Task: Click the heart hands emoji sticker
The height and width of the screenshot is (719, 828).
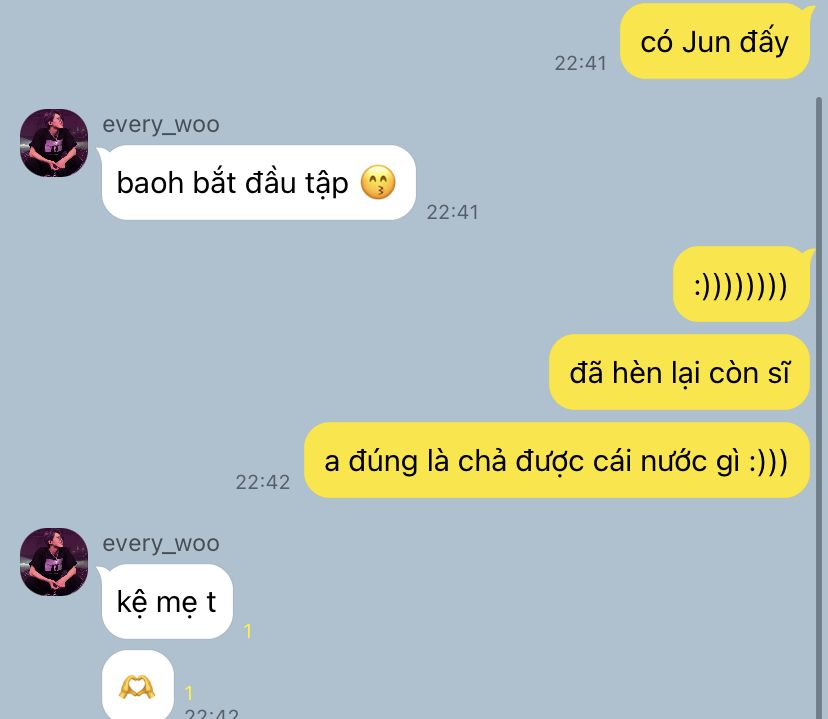Action: click(137, 687)
